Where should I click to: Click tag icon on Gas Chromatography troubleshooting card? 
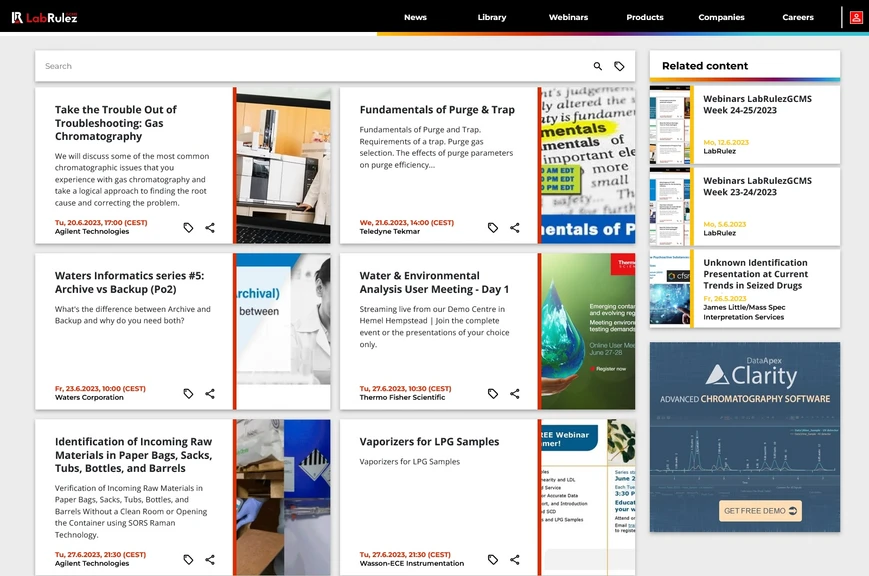188,227
